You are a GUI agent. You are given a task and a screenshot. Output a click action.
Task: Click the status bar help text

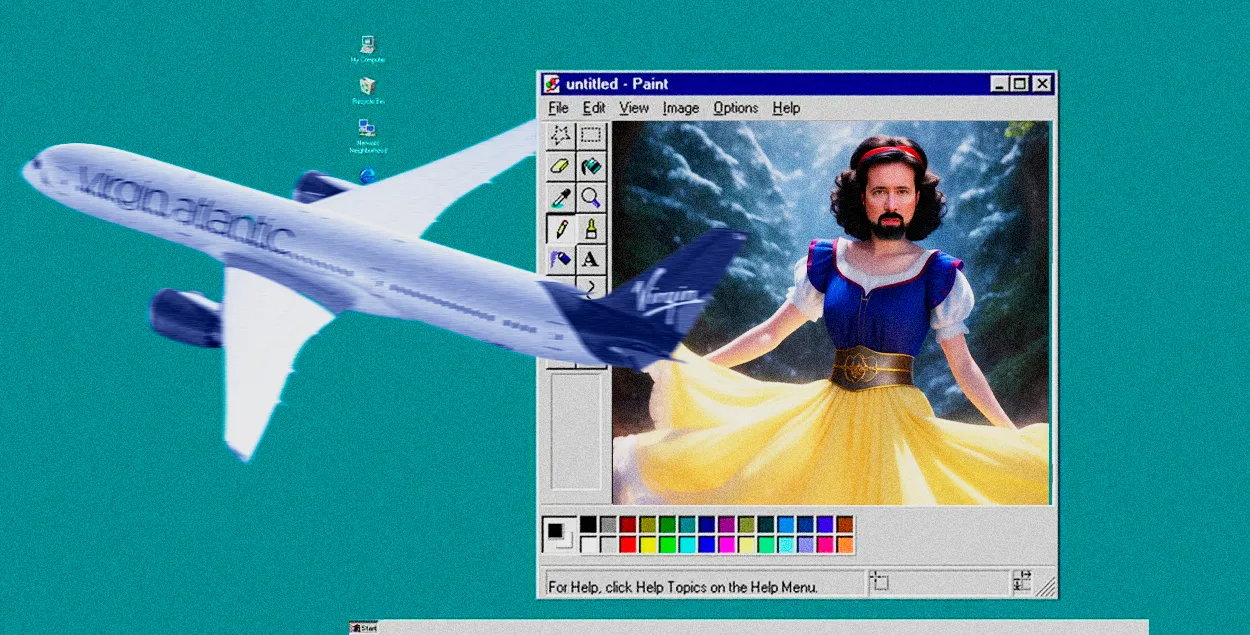pos(682,587)
